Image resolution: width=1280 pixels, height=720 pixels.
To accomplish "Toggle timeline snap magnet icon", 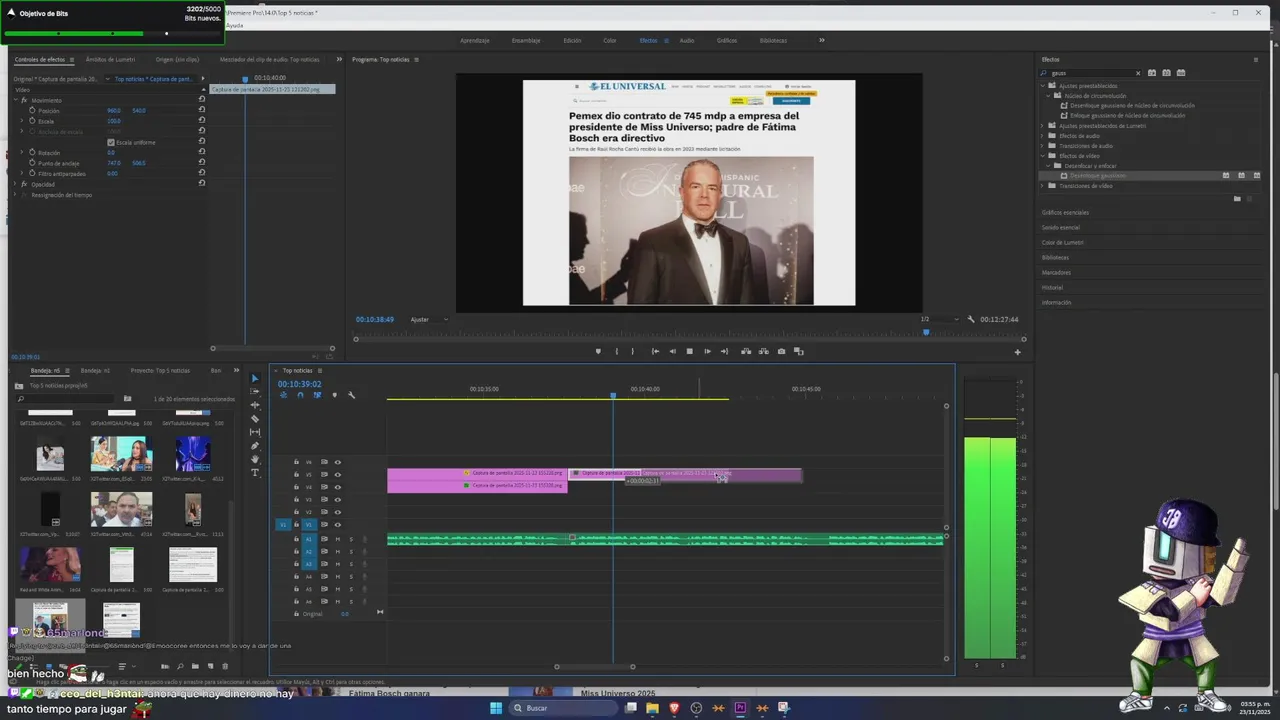I will click(x=300, y=395).
